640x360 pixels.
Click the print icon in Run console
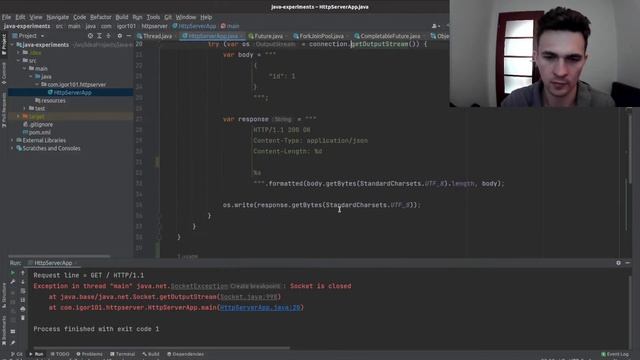(22, 309)
